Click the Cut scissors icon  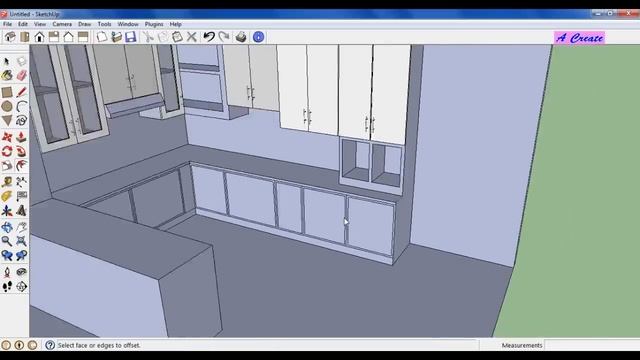(148, 37)
